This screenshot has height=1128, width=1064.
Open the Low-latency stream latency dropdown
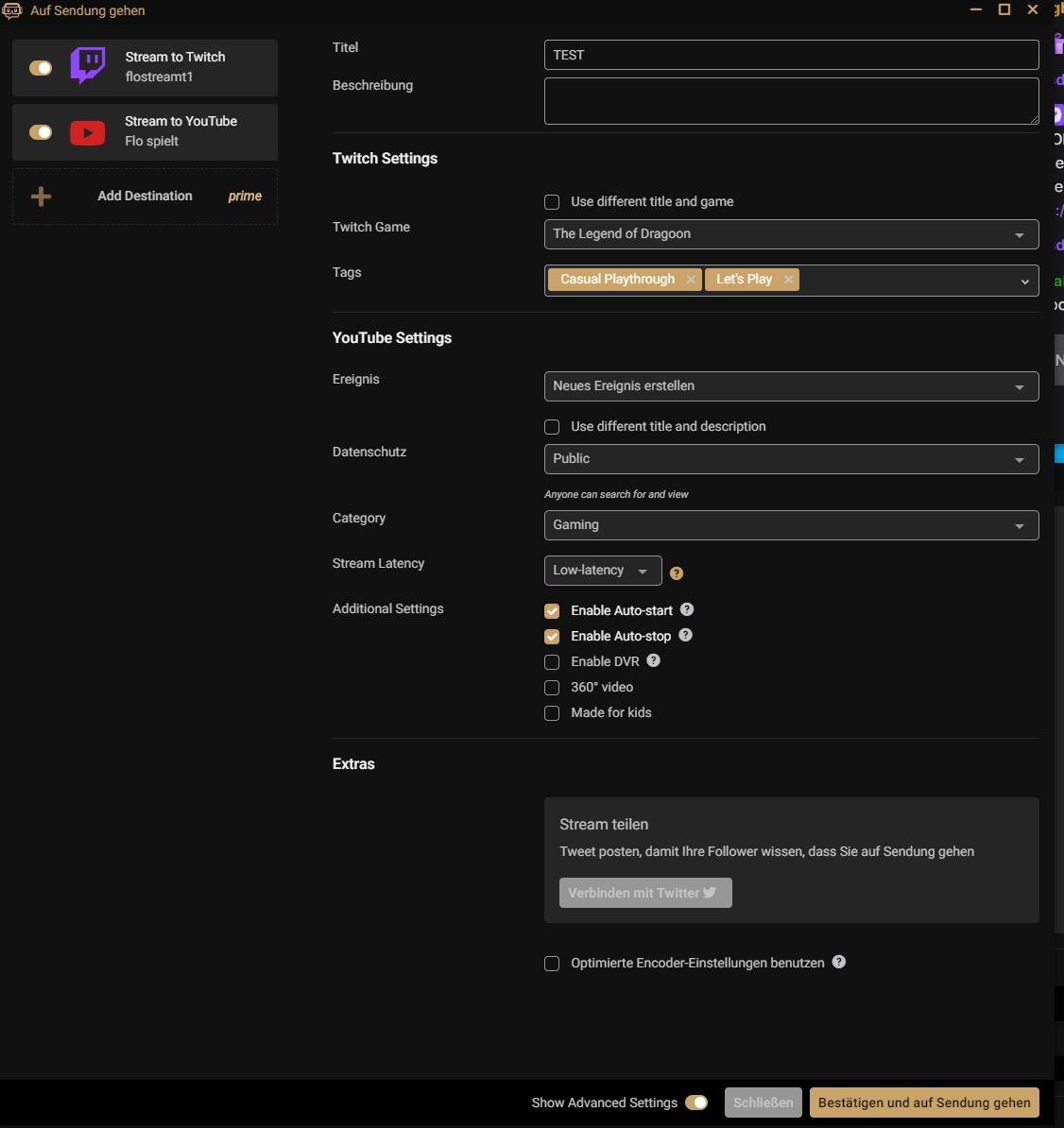[602, 571]
